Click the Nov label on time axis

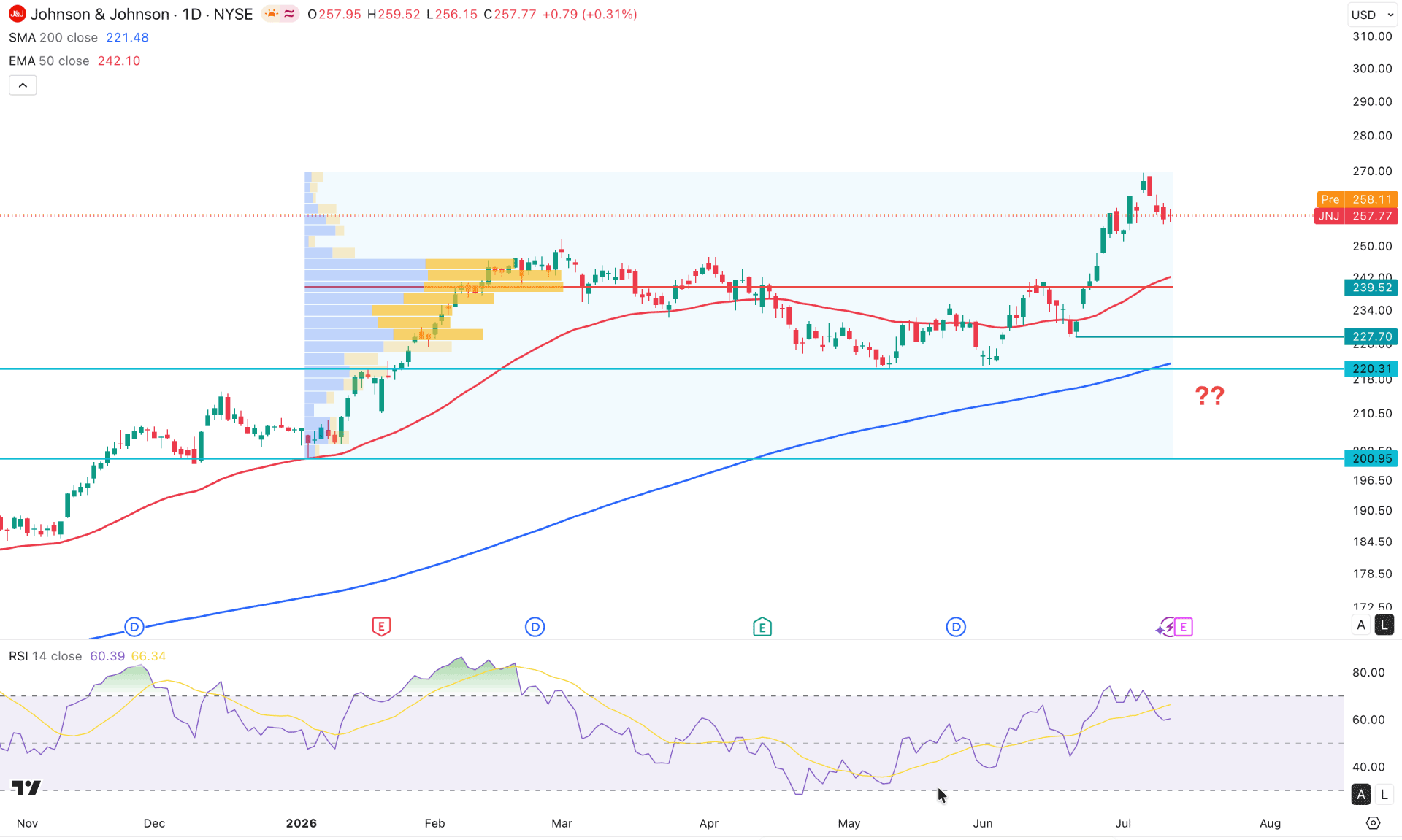27,823
